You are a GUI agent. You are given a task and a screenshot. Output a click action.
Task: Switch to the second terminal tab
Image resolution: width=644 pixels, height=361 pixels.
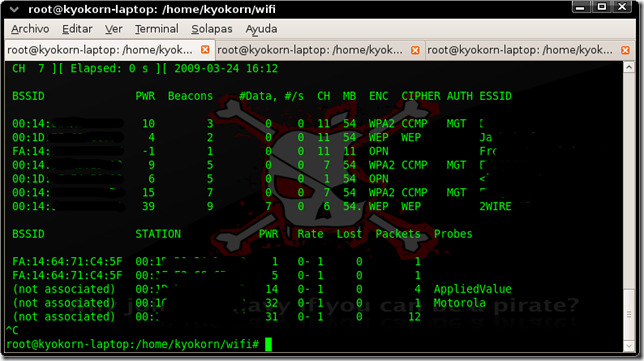[x=320, y=50]
